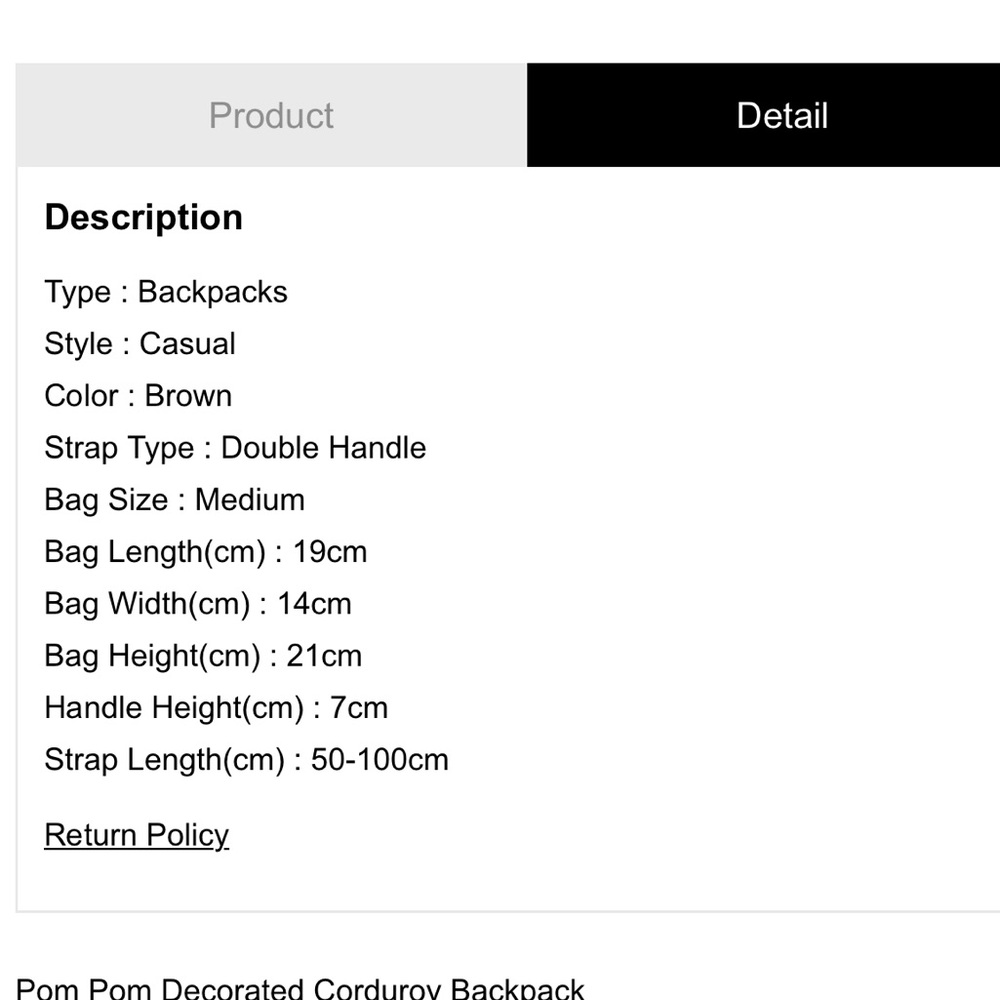Click the Strap Length 50-100cm specification
The width and height of the screenshot is (1000, 1000).
(246, 760)
